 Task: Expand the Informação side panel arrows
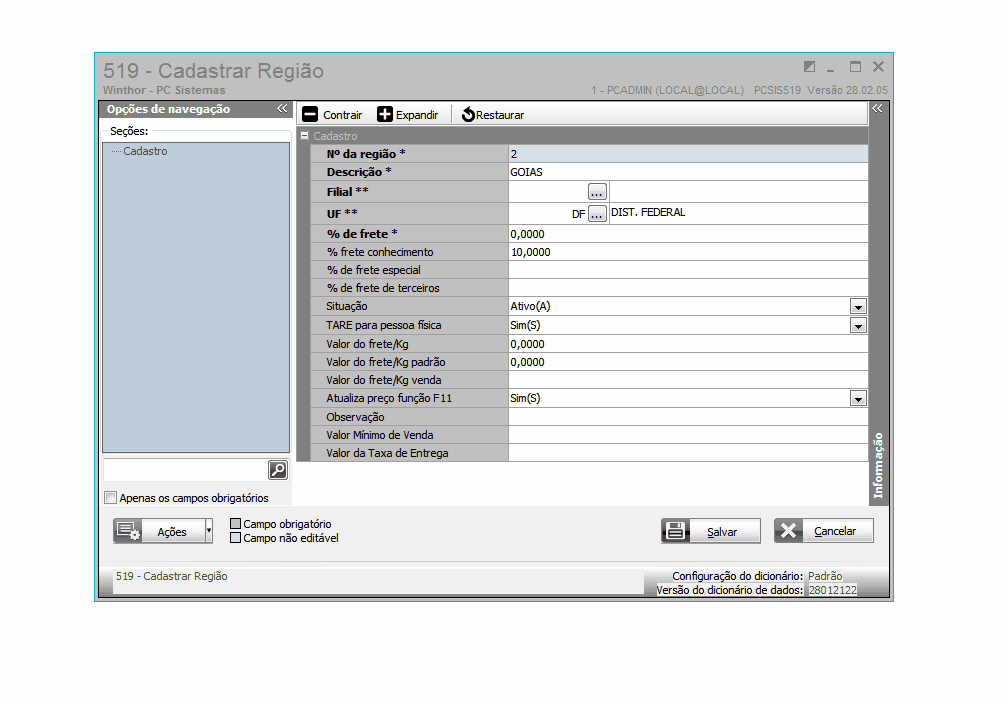tap(878, 109)
